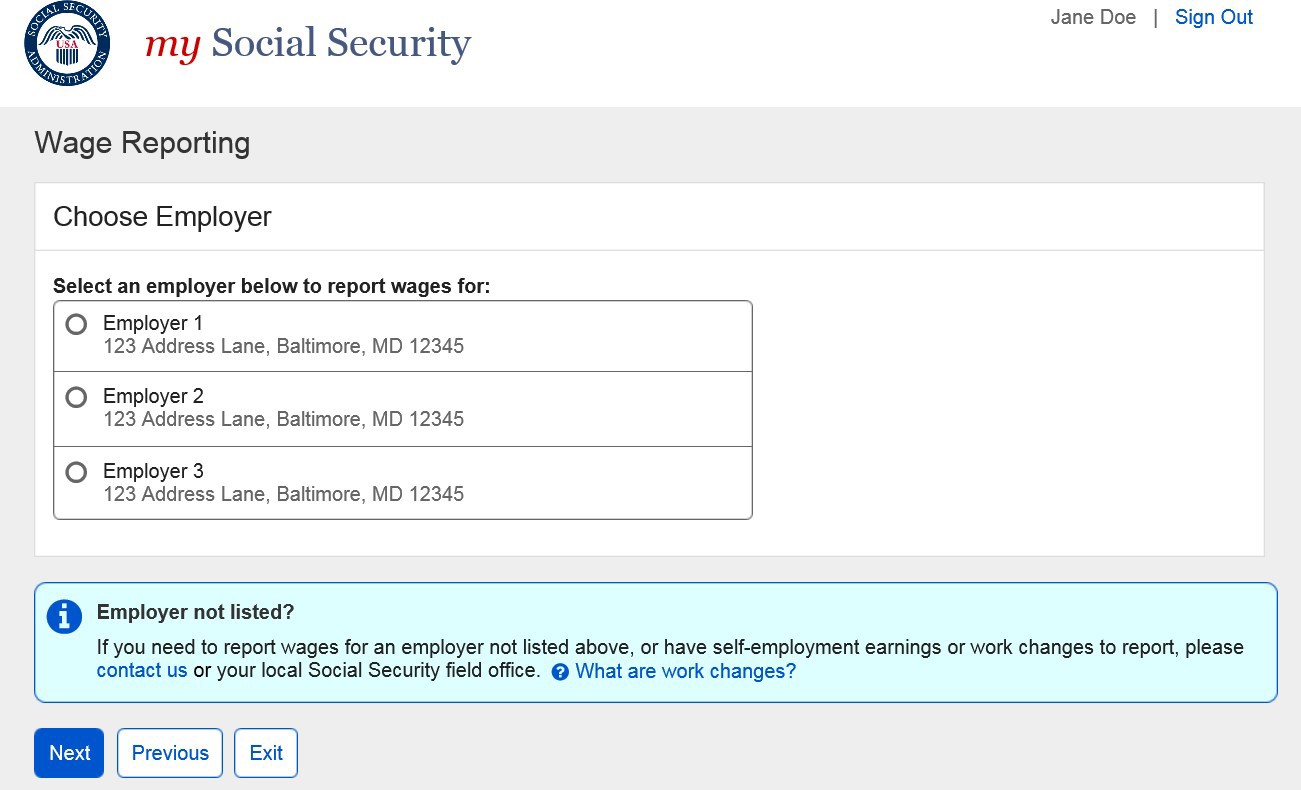Screen dimensions: 1301x790
Task: Click the 'Employer 1' label text
Action: pos(153,323)
